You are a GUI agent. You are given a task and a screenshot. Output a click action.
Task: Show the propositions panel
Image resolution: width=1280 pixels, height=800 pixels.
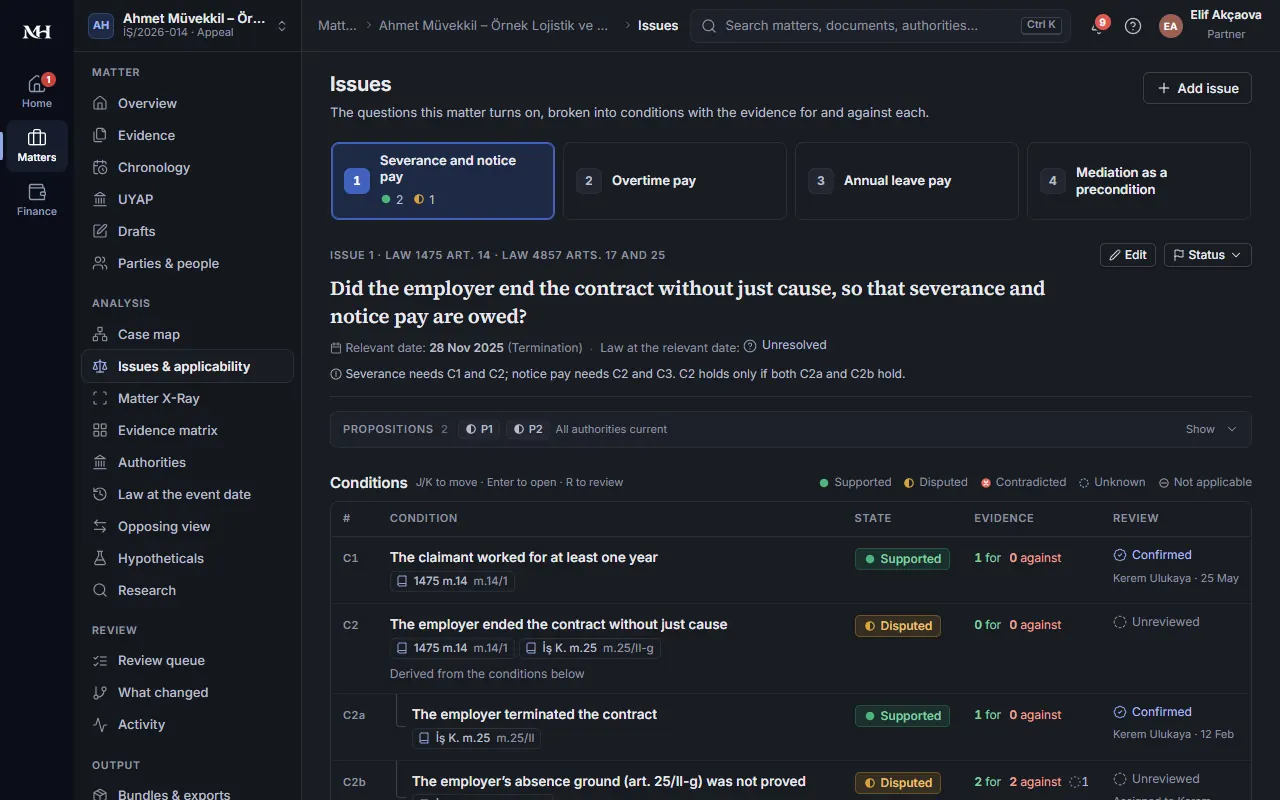click(x=1211, y=429)
